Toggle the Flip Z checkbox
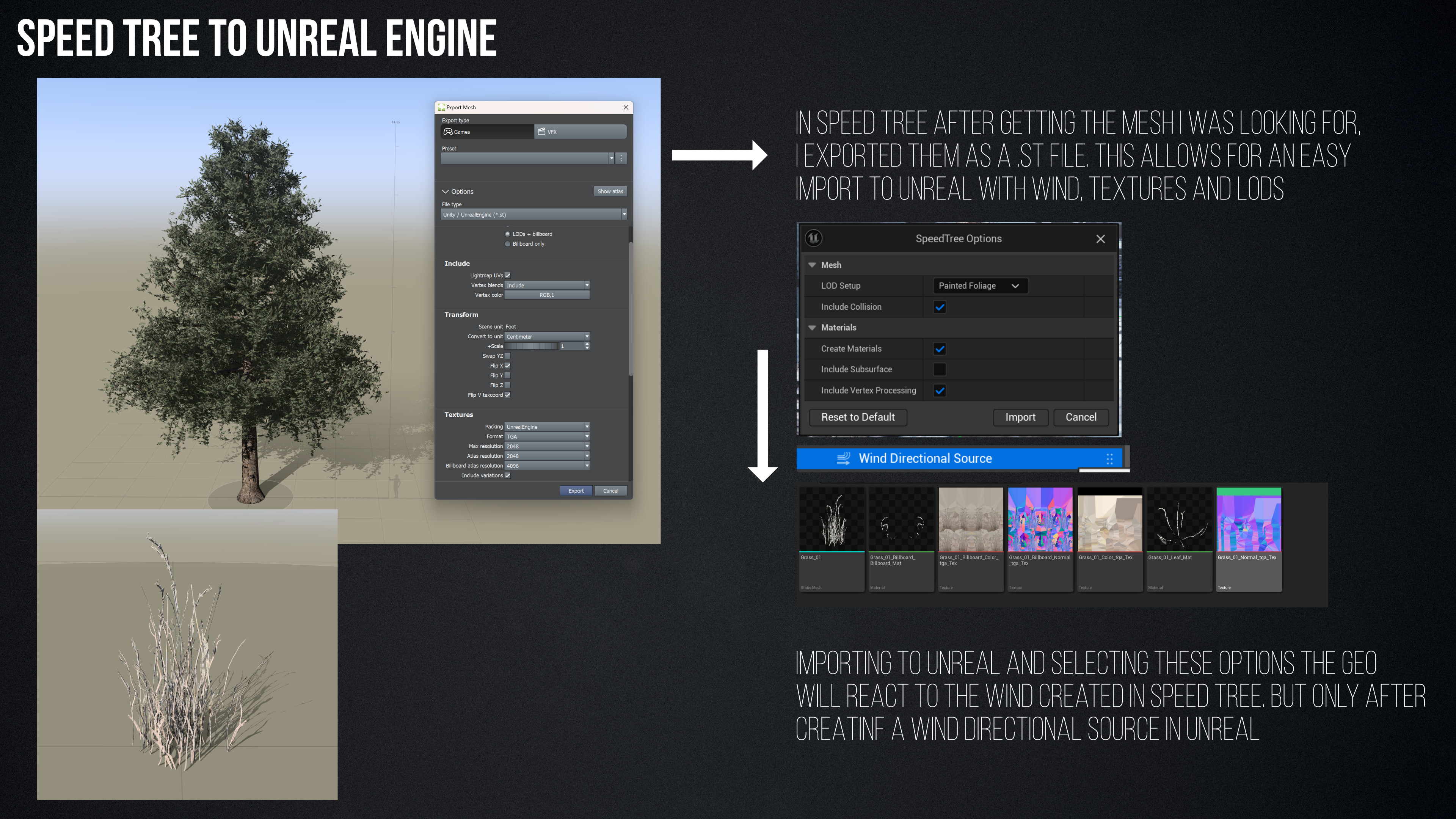This screenshot has width=1456, height=819. (508, 386)
